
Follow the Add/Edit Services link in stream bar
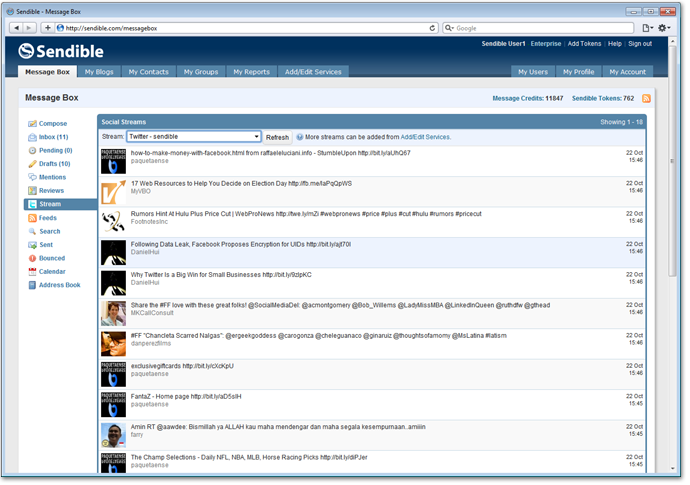pyautogui.click(x=425, y=137)
